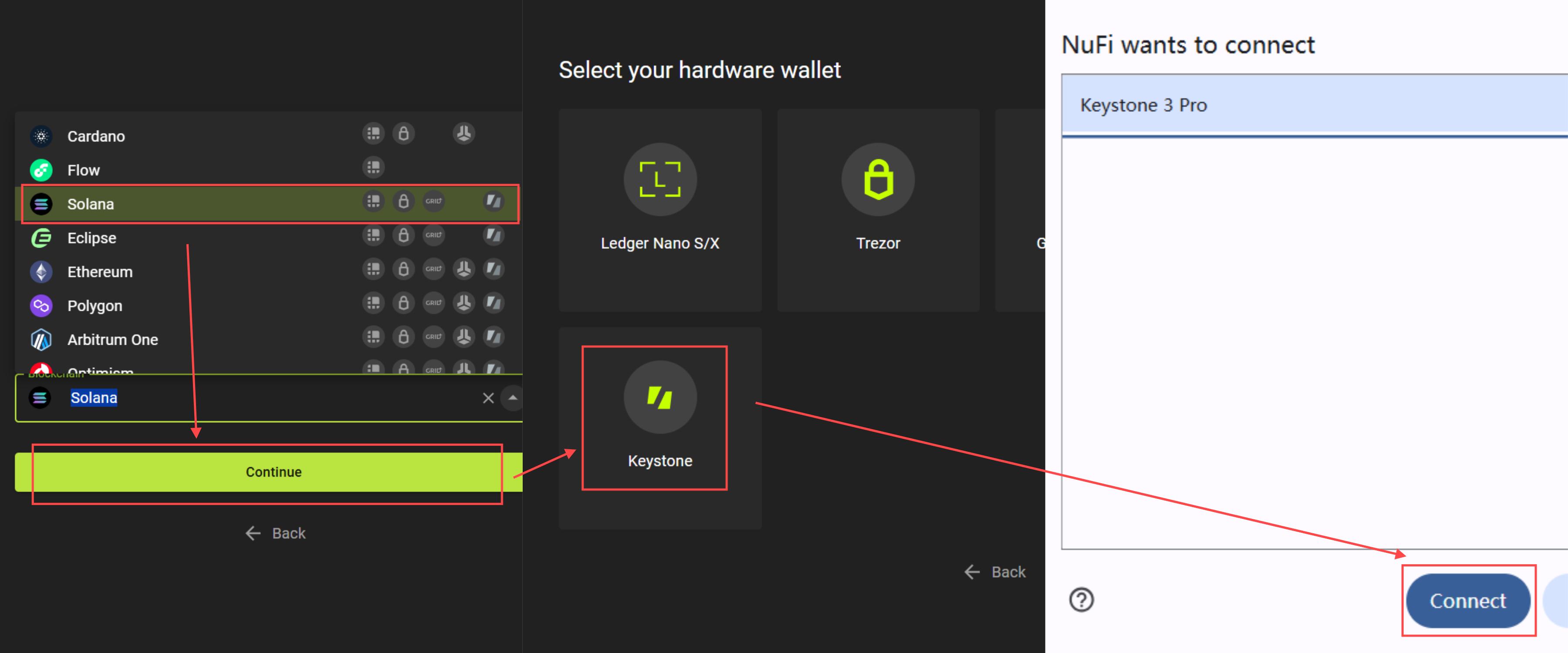Select Flow from blockchain list

(x=83, y=170)
